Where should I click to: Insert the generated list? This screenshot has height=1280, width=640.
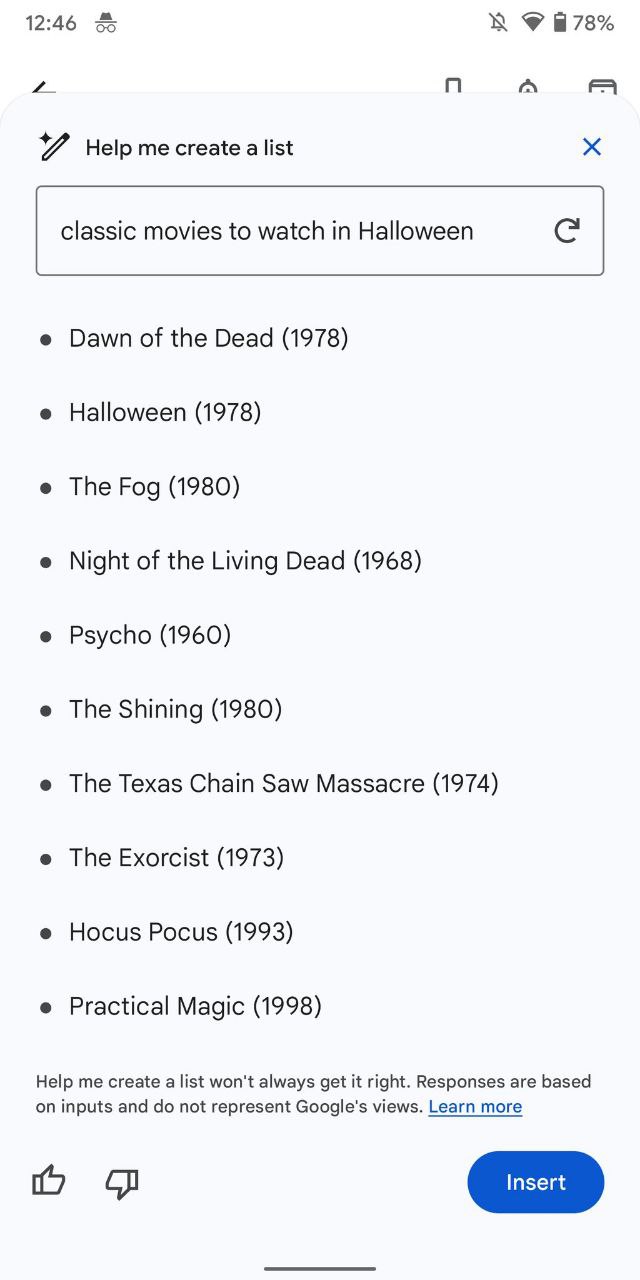point(536,1182)
